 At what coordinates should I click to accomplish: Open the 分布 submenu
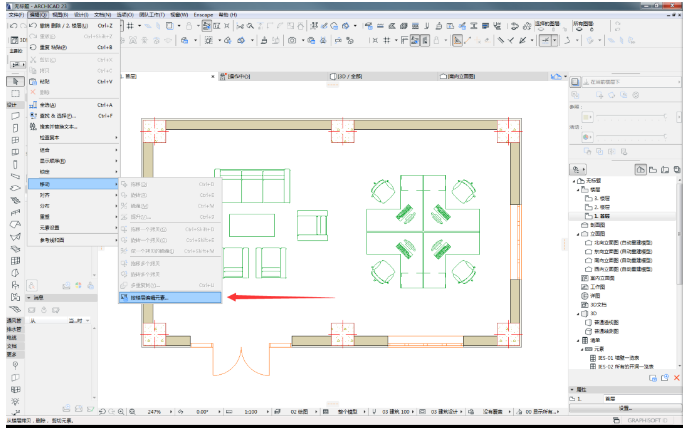pyautogui.click(x=73, y=206)
